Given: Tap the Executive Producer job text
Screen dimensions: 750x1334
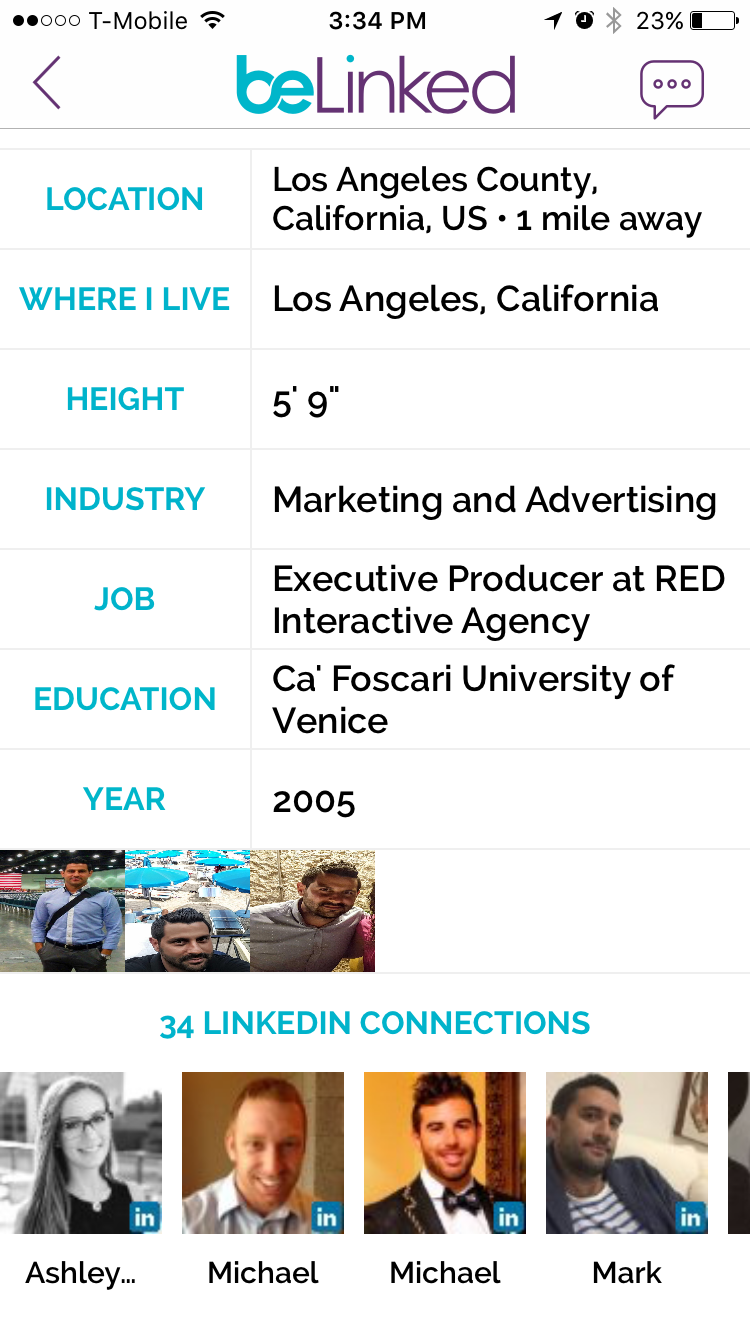Looking at the screenshot, I should coord(499,600).
